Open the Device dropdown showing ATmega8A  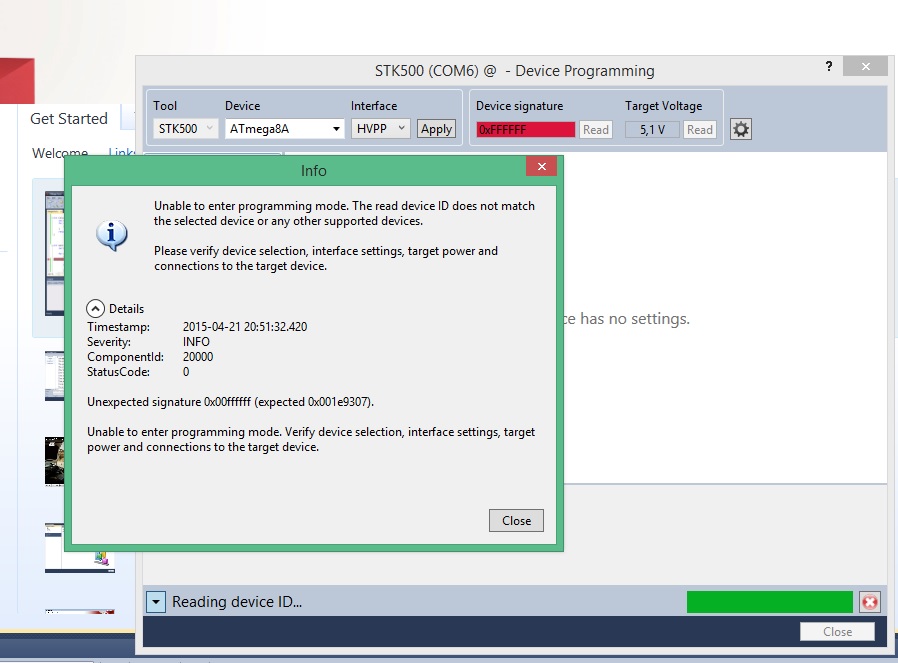(284, 129)
